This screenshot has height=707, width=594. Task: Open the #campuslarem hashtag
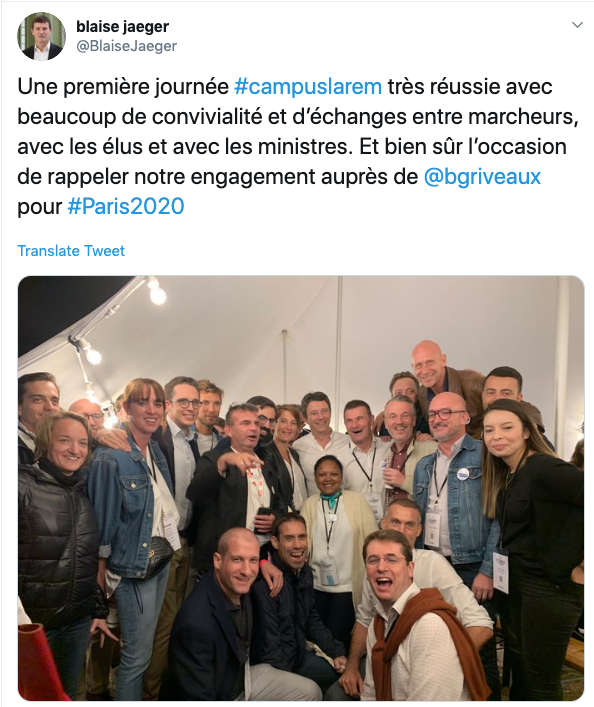[308, 87]
